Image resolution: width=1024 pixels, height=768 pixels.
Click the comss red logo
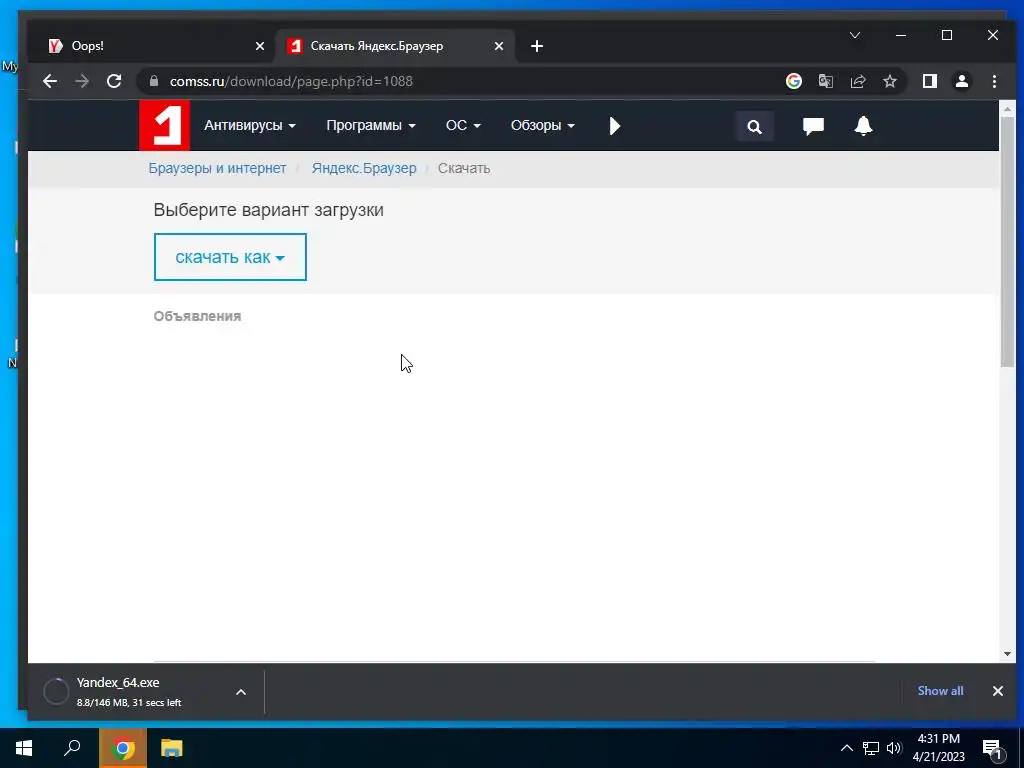click(x=165, y=125)
